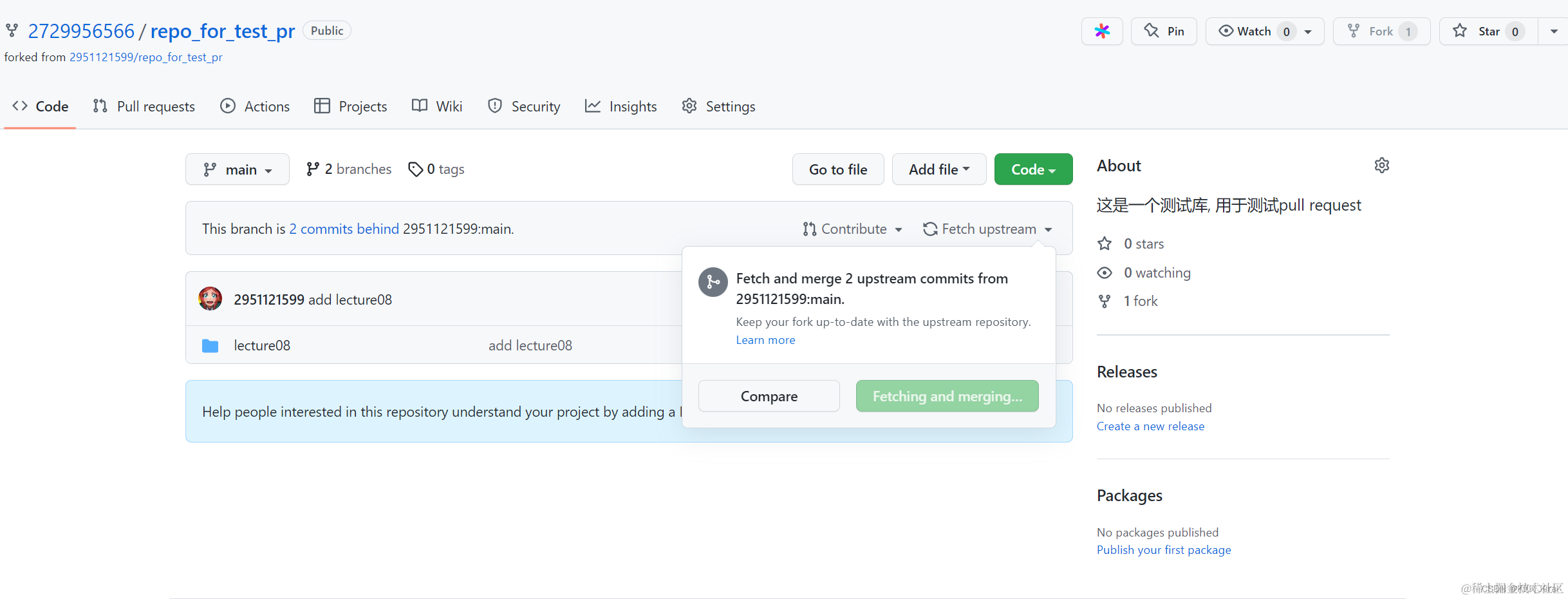This screenshot has height=599, width=1568.
Task: Star the repository with Star button
Action: pos(1488,31)
